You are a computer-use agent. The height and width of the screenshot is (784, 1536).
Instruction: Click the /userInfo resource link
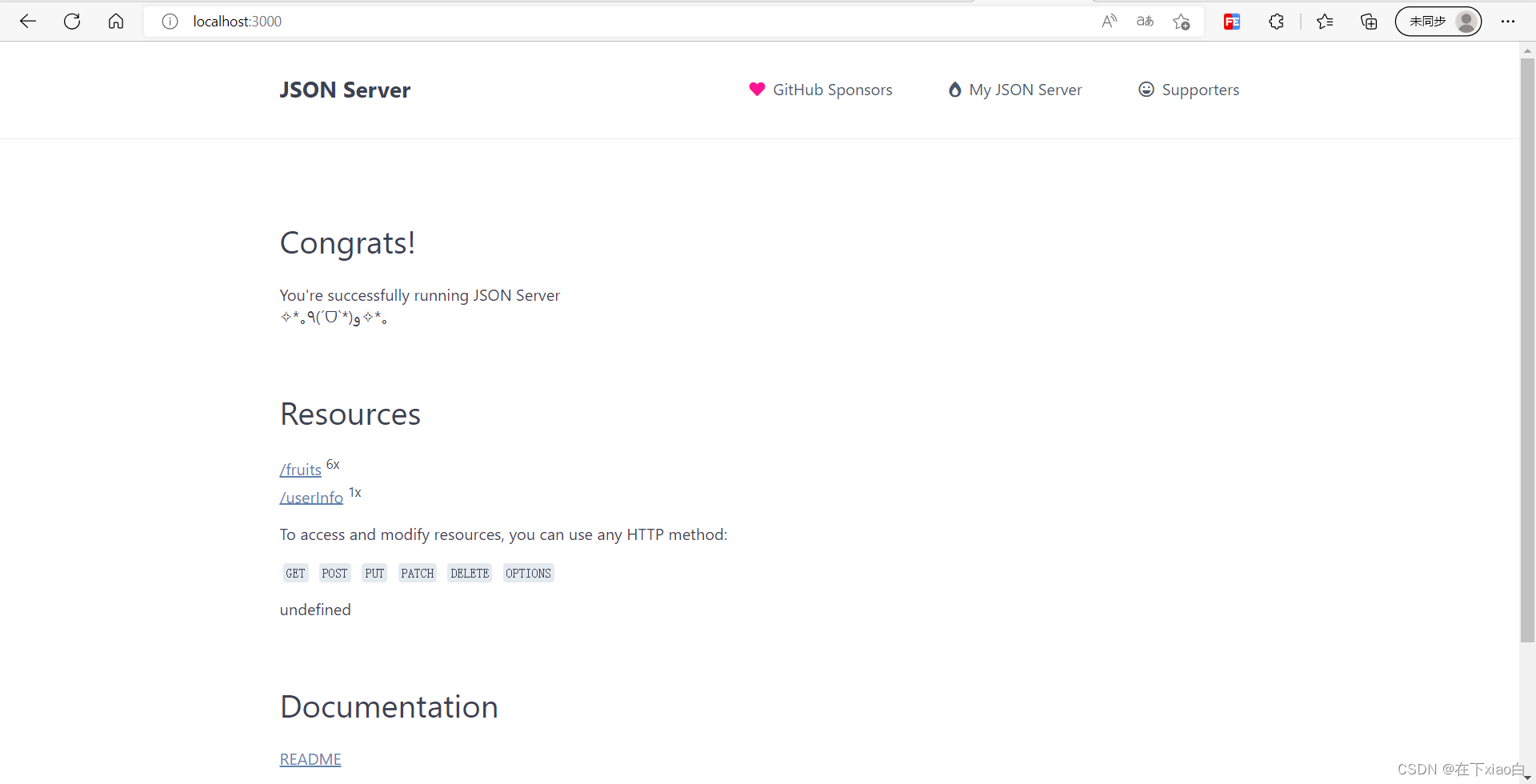(x=311, y=497)
